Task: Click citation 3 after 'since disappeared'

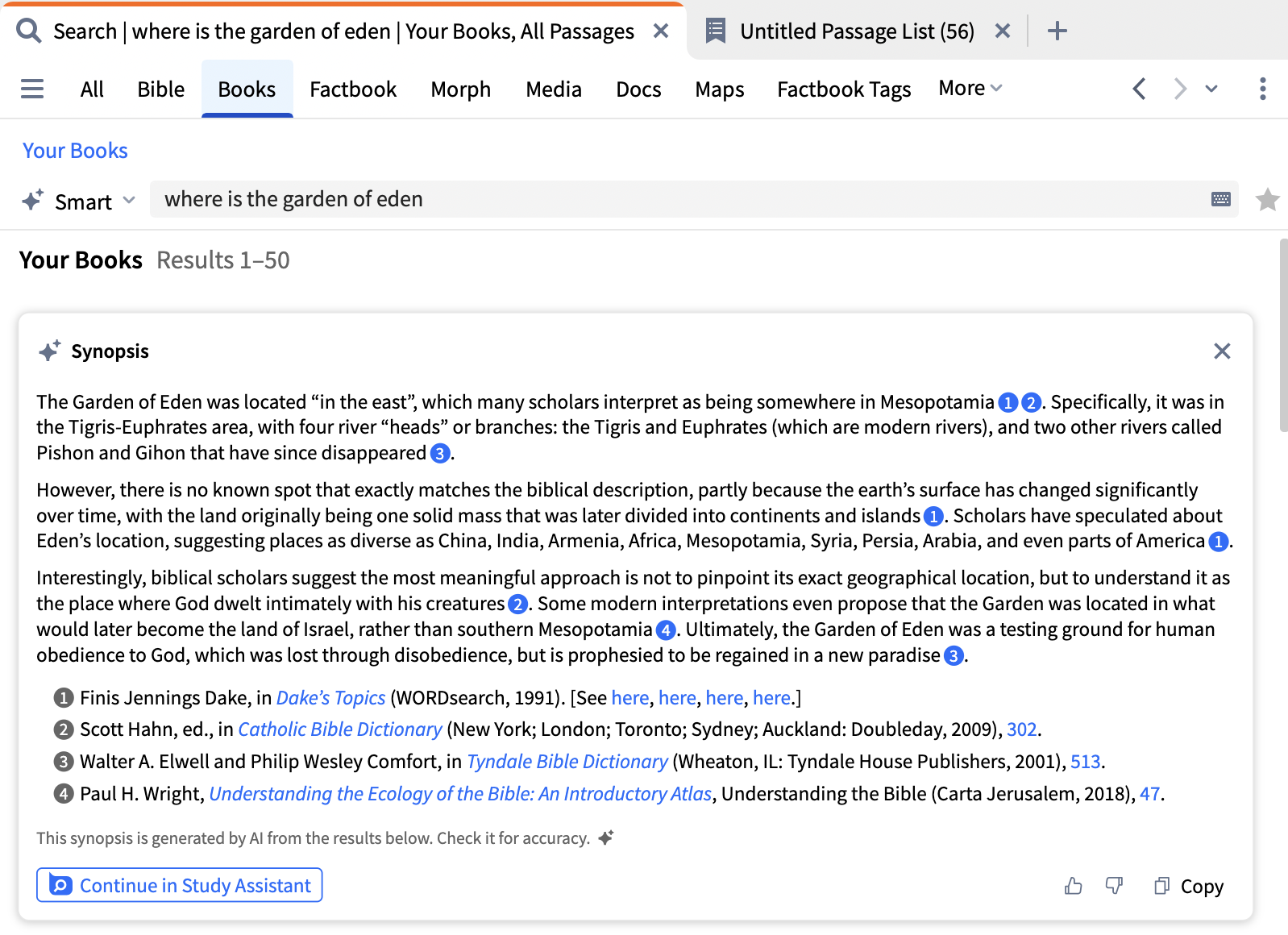Action: 440,454
